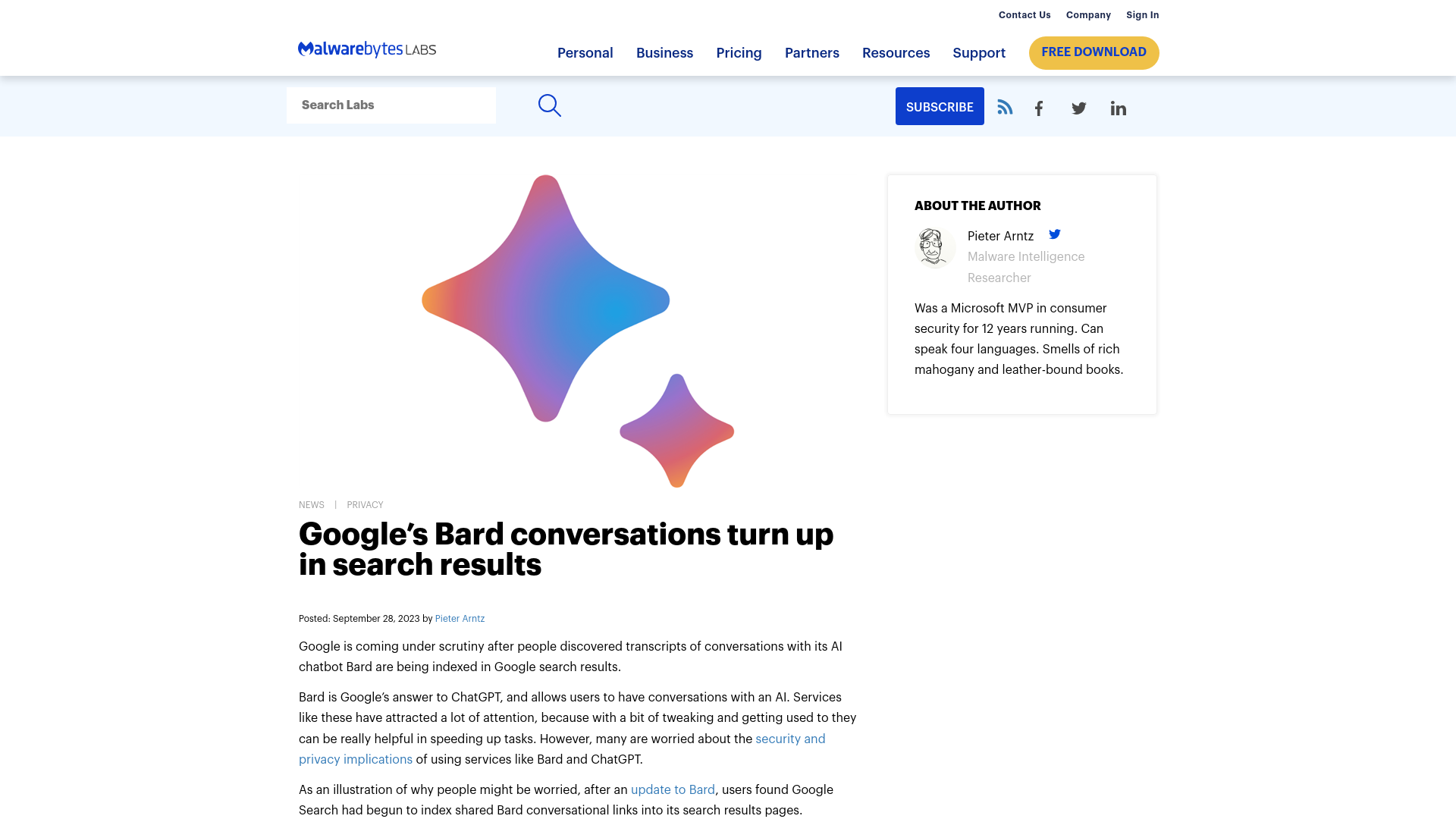Screen dimensions: 1456x819
Task: Click the Malwarebytes Labs logo
Action: [367, 49]
